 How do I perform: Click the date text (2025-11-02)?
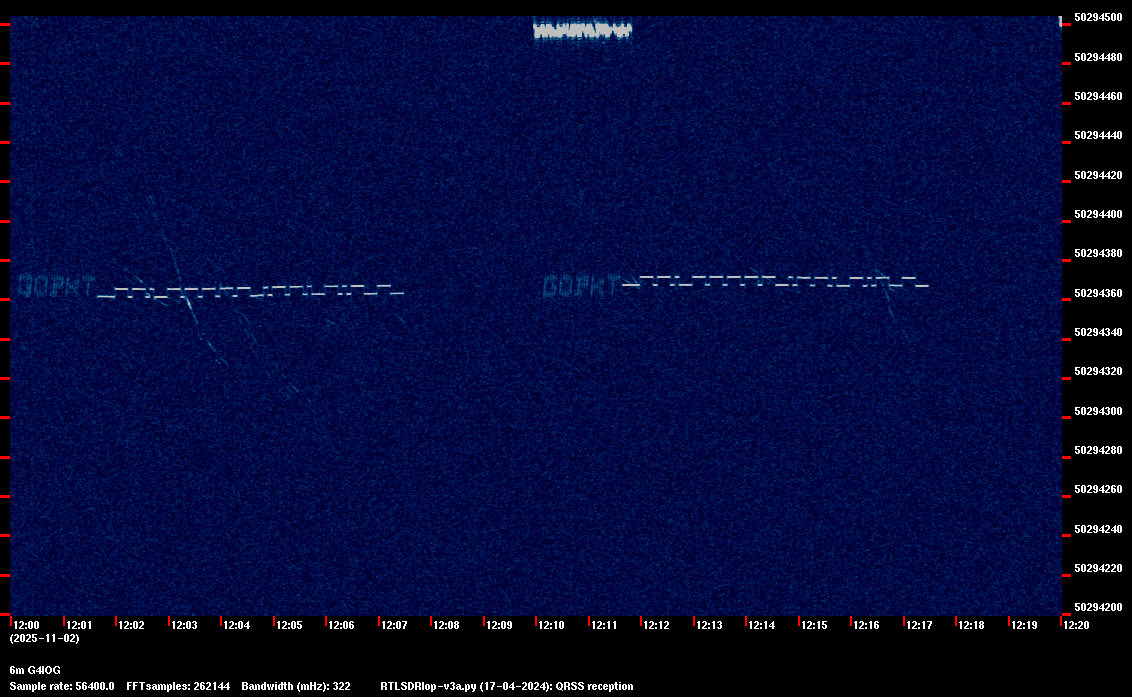[x=45, y=638]
